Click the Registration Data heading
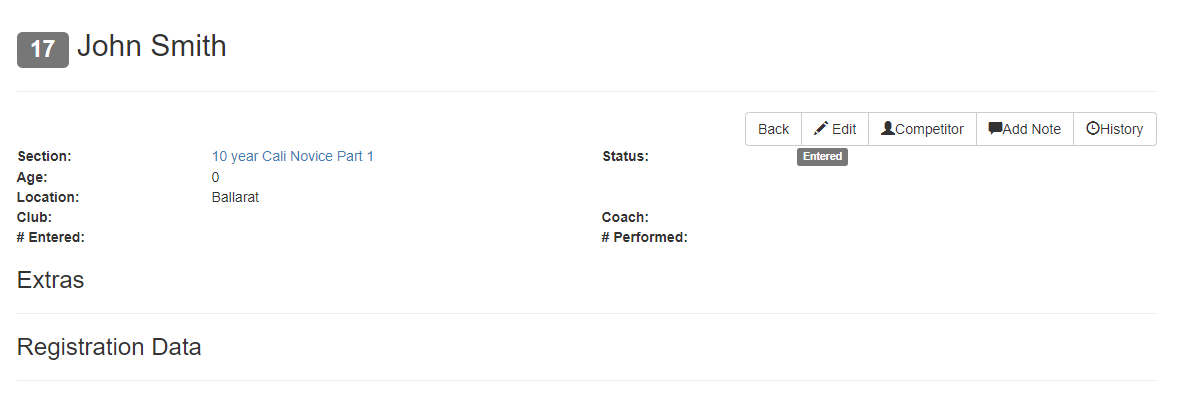This screenshot has width=1188, height=400. (109, 347)
